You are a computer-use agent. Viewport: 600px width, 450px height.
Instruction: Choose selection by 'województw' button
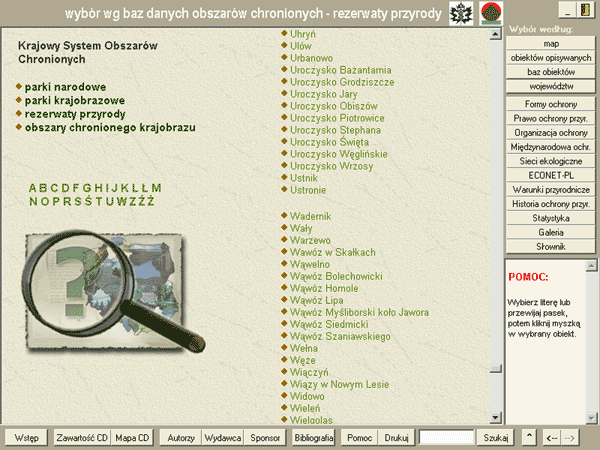[552, 87]
